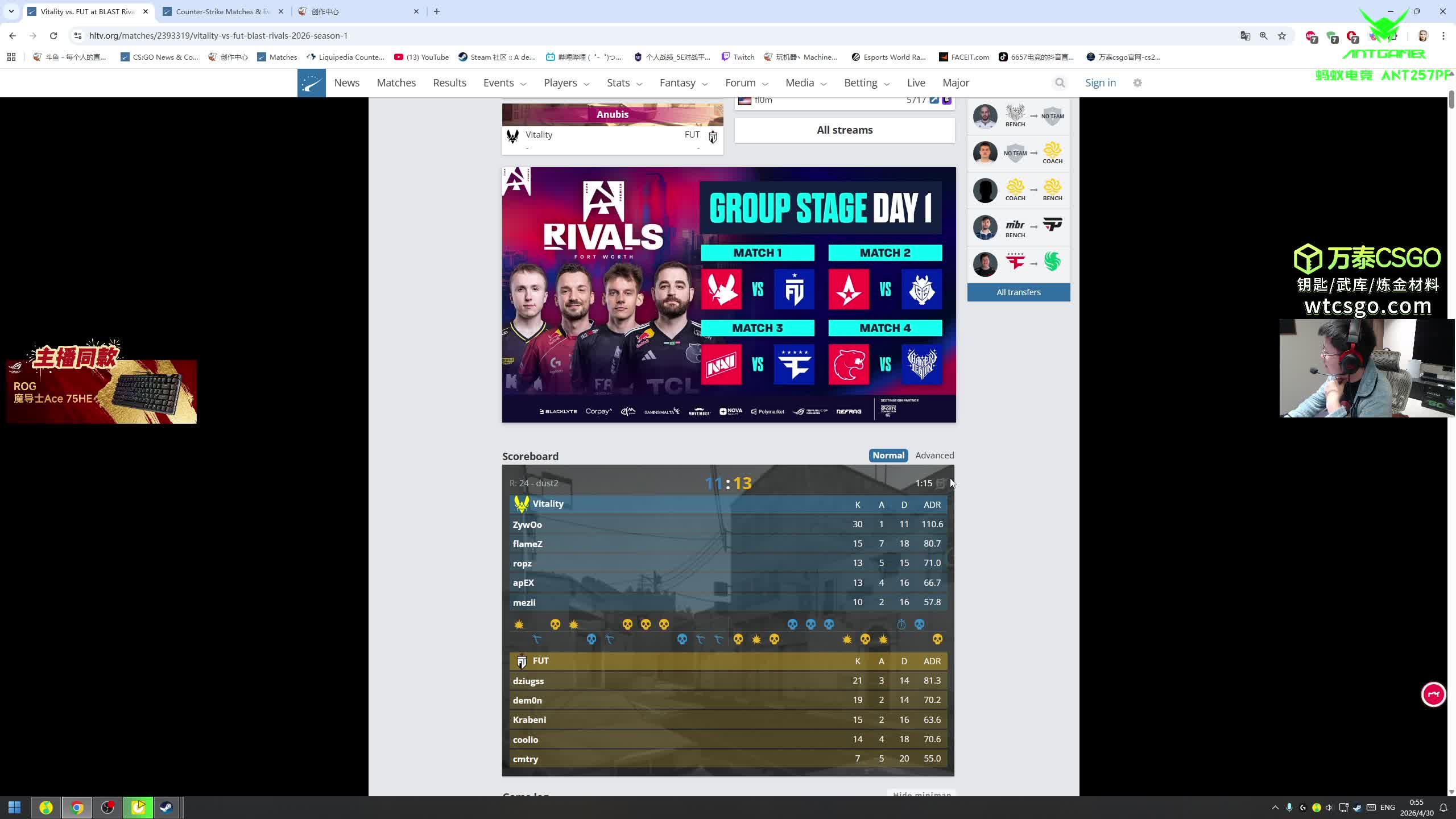Screen dimensions: 1456x819
Task: Toggle the Hide minimap button
Action: click(x=921, y=794)
